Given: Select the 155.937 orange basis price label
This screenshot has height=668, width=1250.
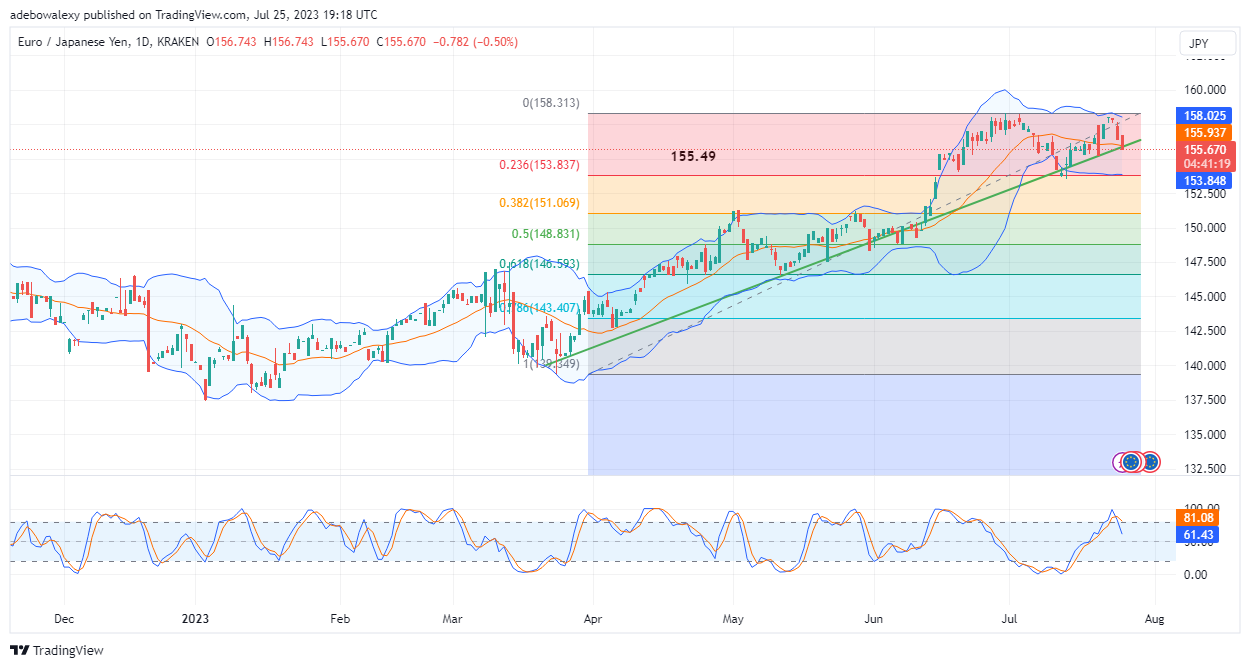Looking at the screenshot, I should [1206, 132].
